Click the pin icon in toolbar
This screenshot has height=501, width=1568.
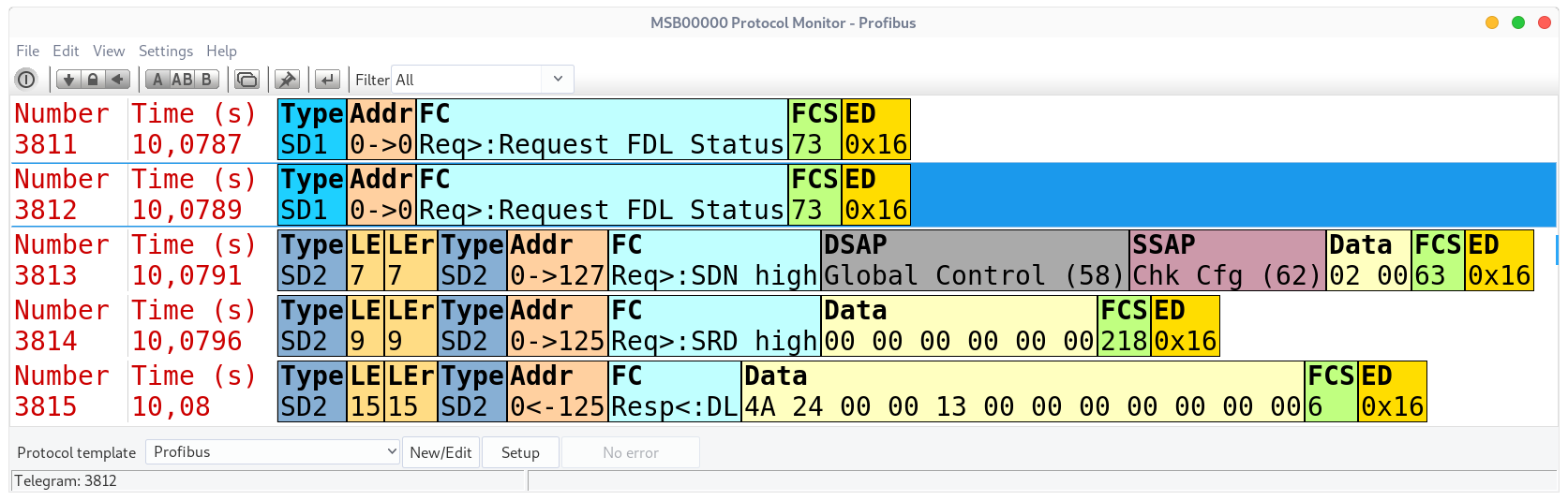click(x=288, y=80)
